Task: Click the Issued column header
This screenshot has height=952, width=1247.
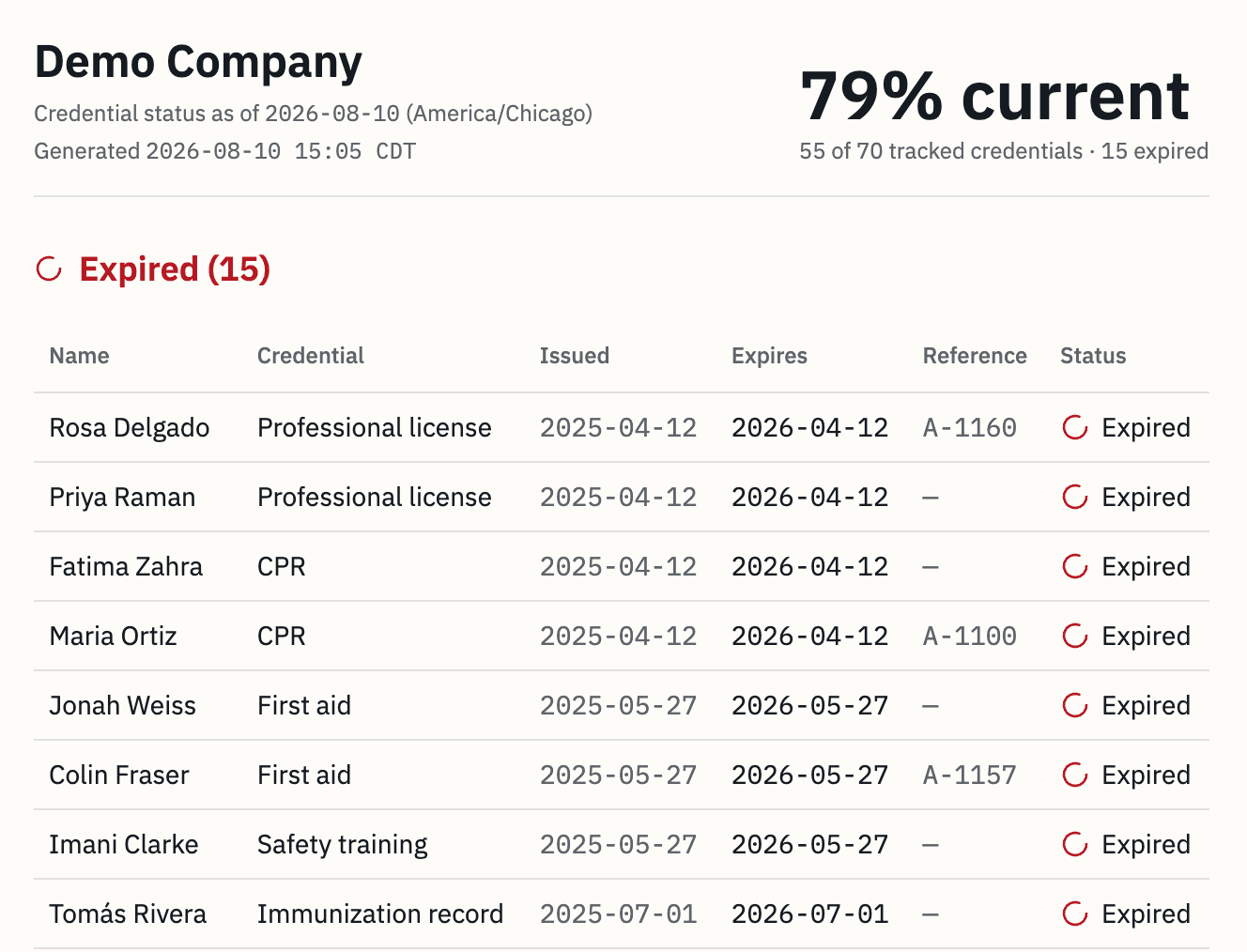Action: [x=575, y=356]
